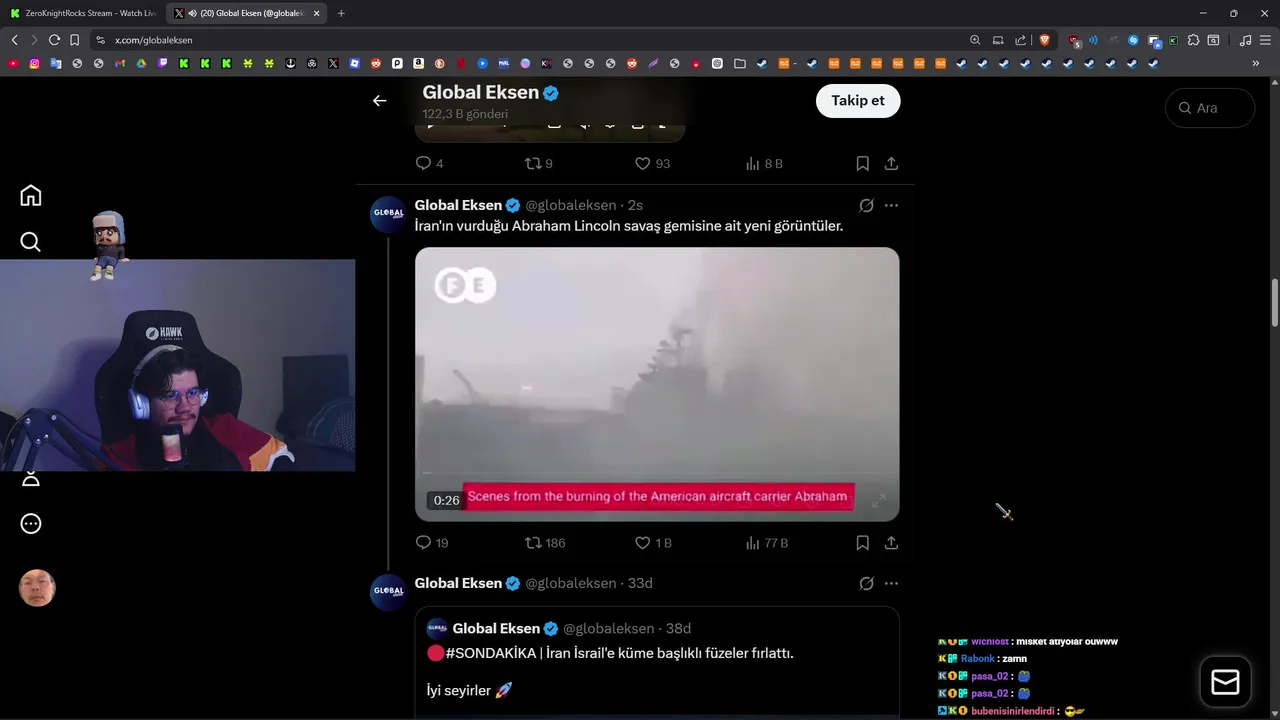The width and height of the screenshot is (1280, 720).
Task: Open the Gmail bookmark
Action: [120, 63]
